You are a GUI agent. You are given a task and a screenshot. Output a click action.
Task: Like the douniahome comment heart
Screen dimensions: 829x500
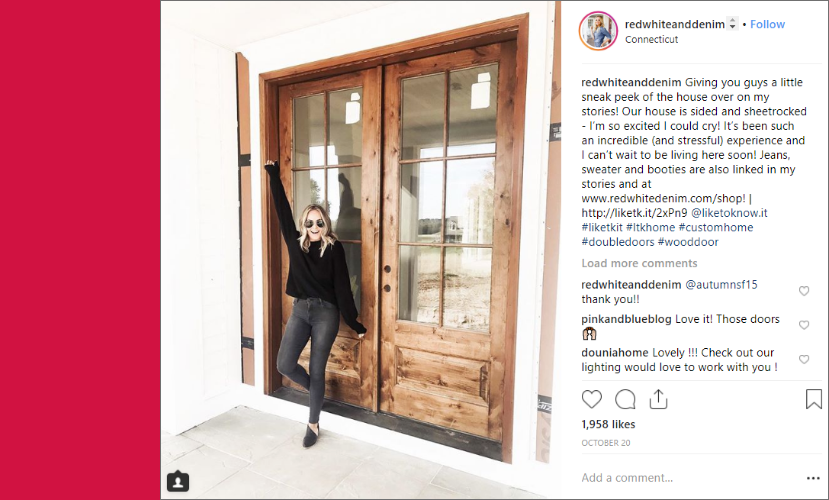click(x=804, y=359)
